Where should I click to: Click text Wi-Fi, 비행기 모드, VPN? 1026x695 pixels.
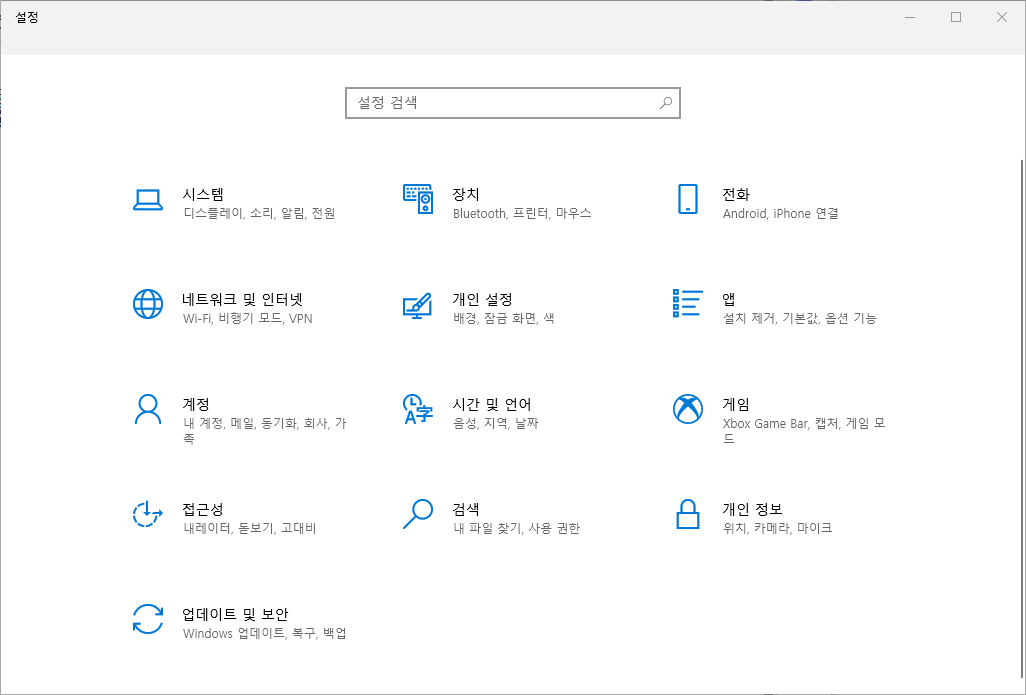tap(248, 319)
